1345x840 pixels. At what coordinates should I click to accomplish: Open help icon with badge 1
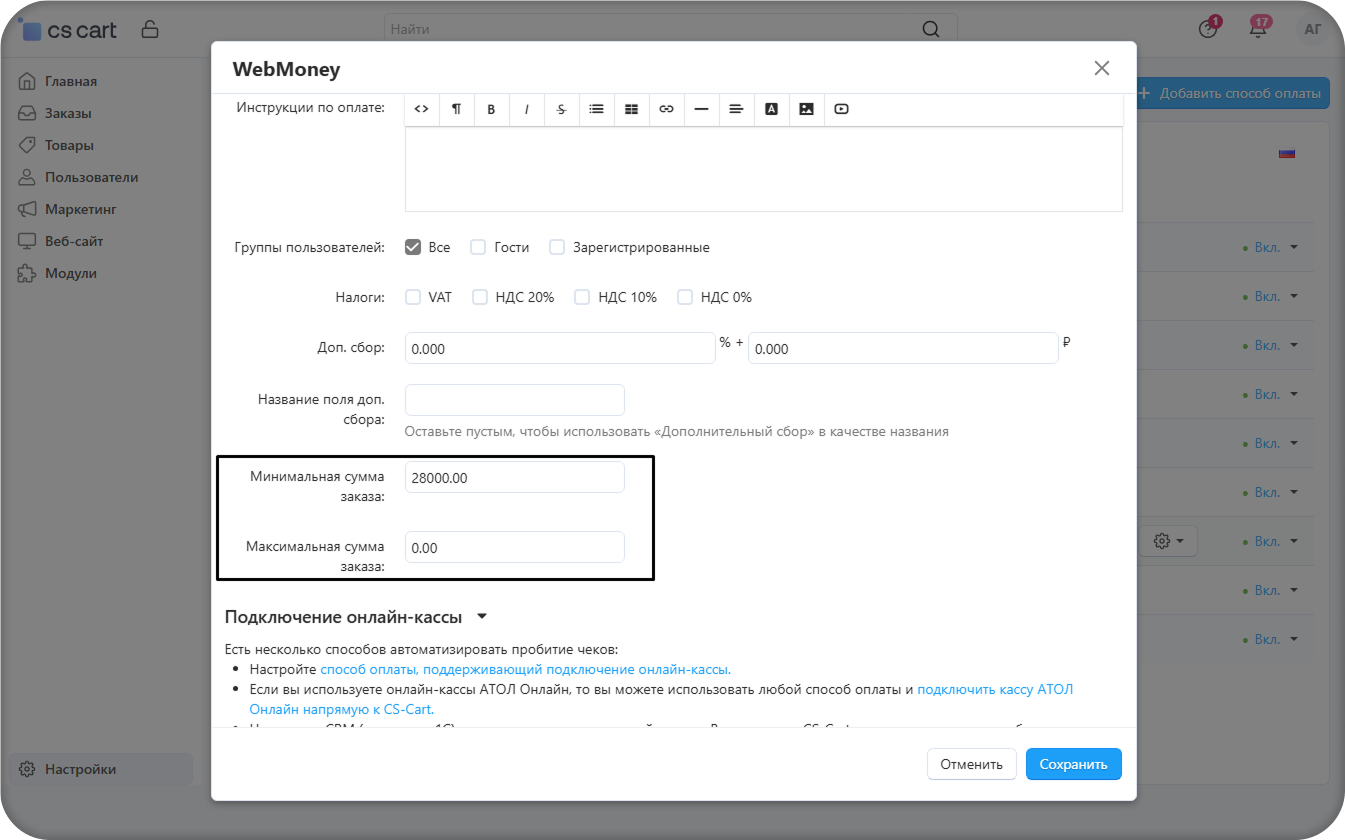1209,28
